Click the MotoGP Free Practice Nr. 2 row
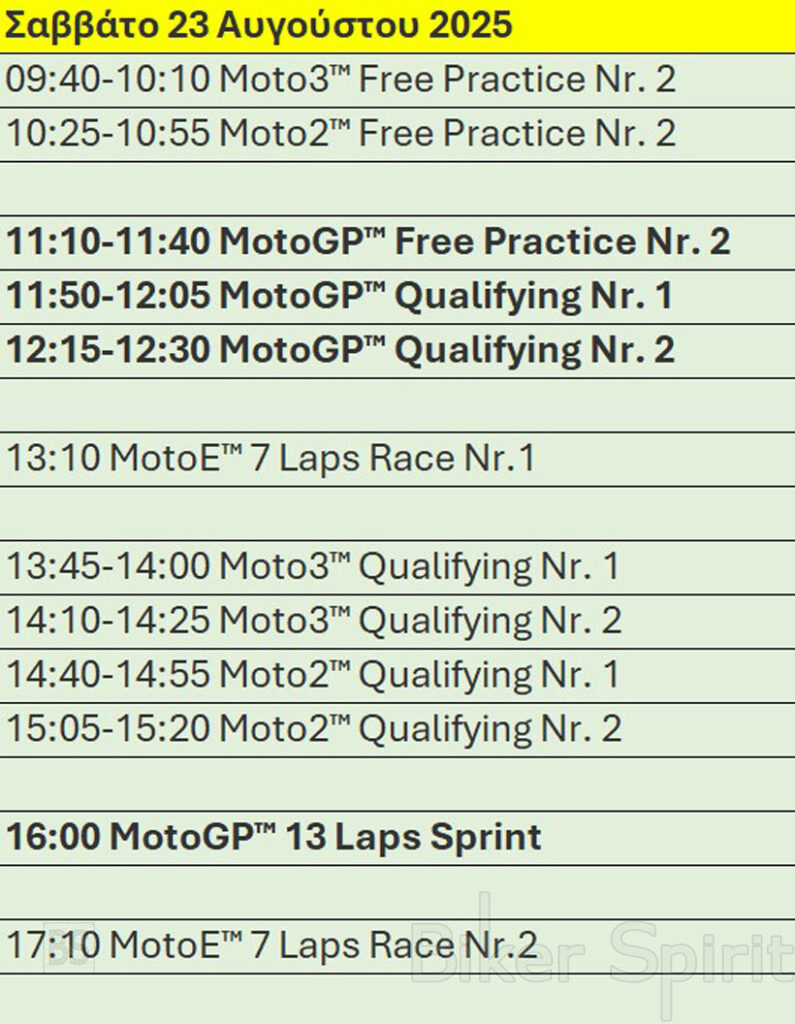This screenshot has width=795, height=1024. point(368,242)
